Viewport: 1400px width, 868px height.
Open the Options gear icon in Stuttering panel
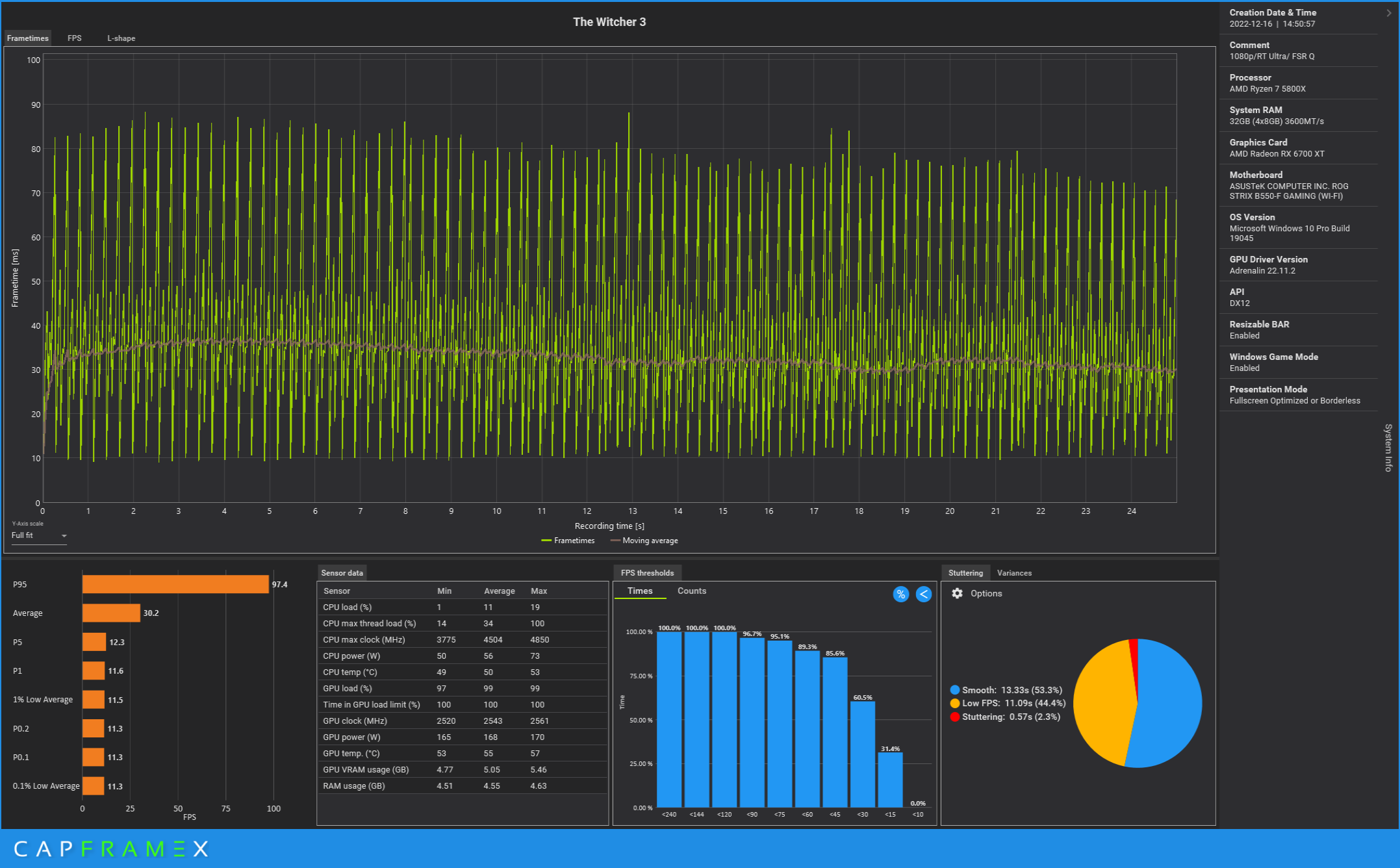click(x=957, y=593)
